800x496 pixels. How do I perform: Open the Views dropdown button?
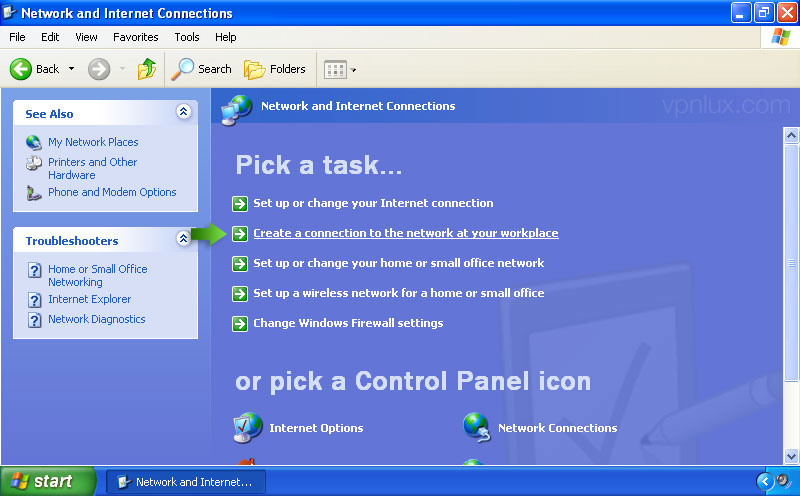tap(340, 69)
